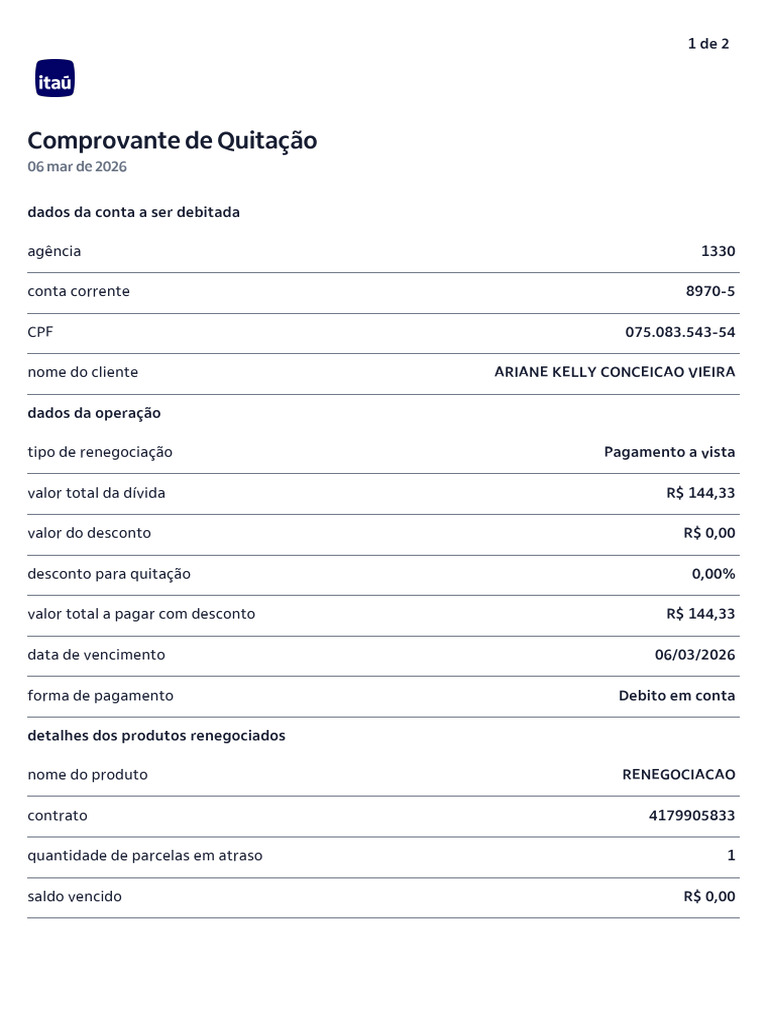Viewport: 768px width, 1024px height.
Task: Select the 0,00% discount percentage
Action: tap(713, 574)
